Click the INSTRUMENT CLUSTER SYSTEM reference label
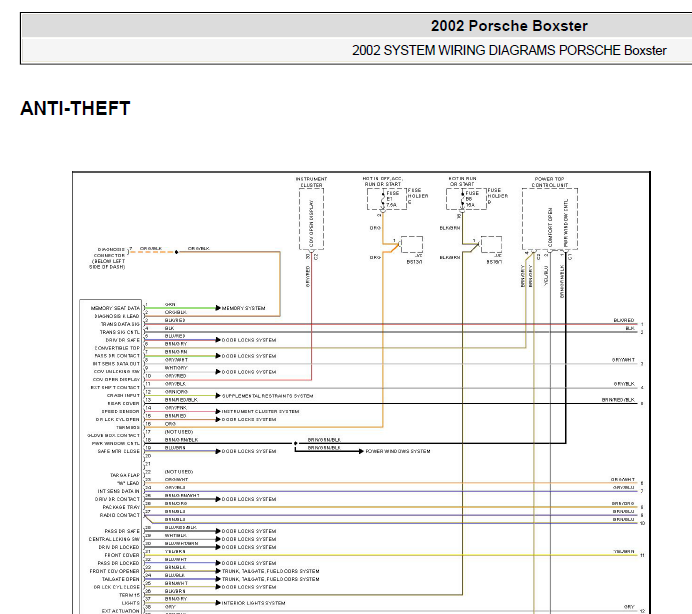This screenshot has width=692, height=614. [260, 411]
